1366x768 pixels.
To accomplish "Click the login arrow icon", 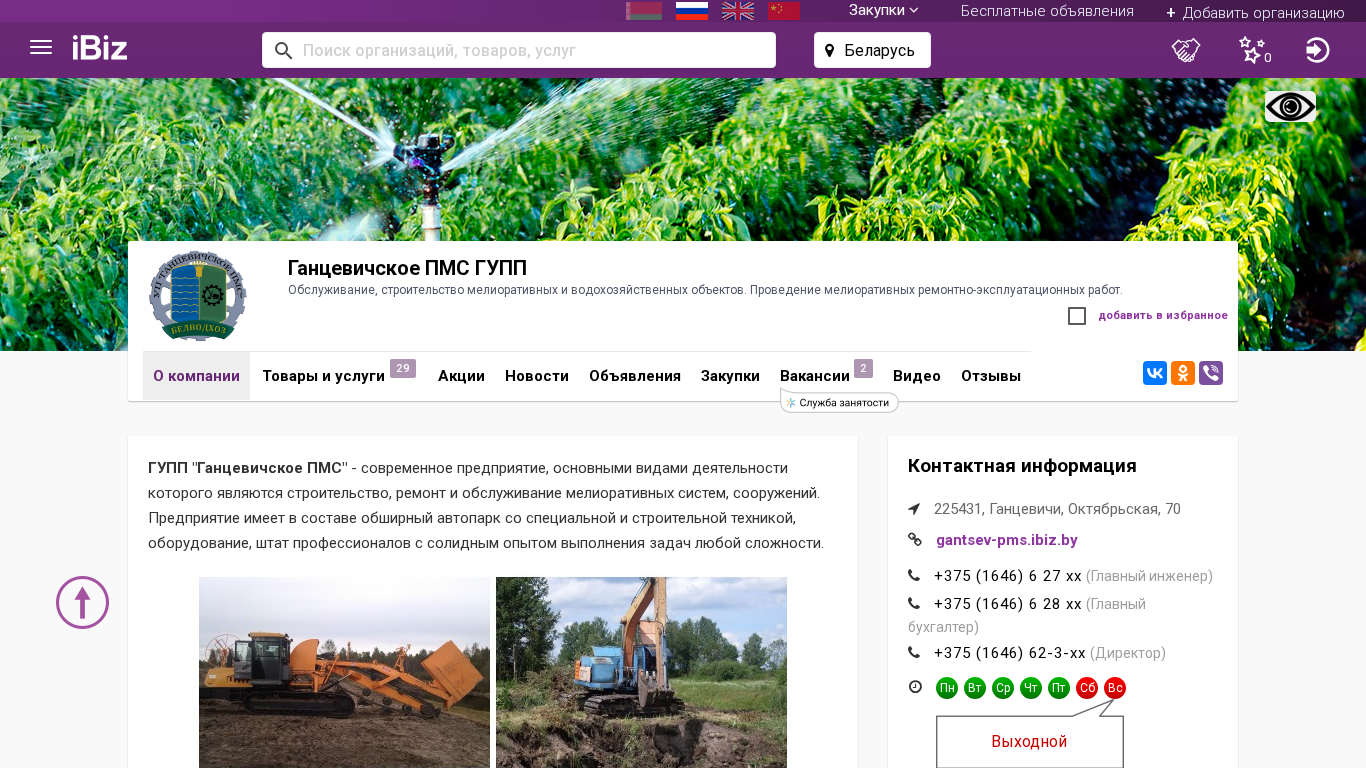I will tap(1318, 50).
